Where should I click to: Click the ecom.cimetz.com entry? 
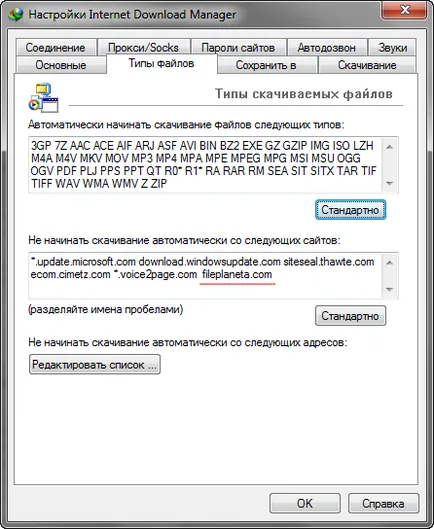click(71, 274)
